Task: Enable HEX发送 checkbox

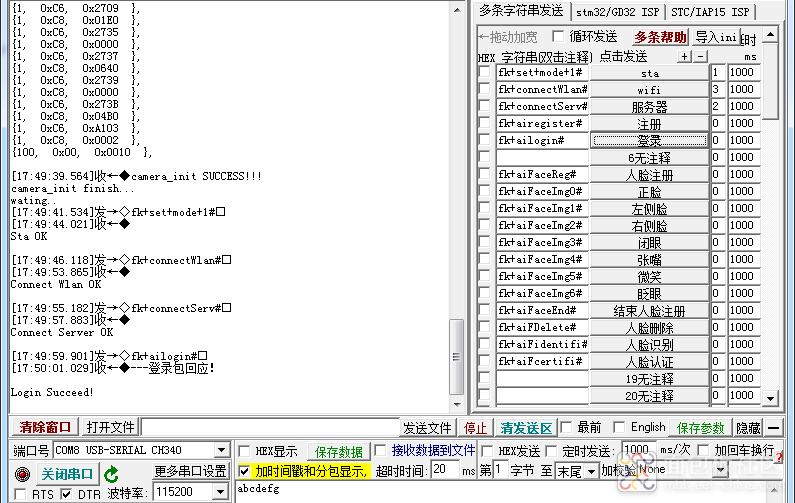Action: tap(487, 451)
